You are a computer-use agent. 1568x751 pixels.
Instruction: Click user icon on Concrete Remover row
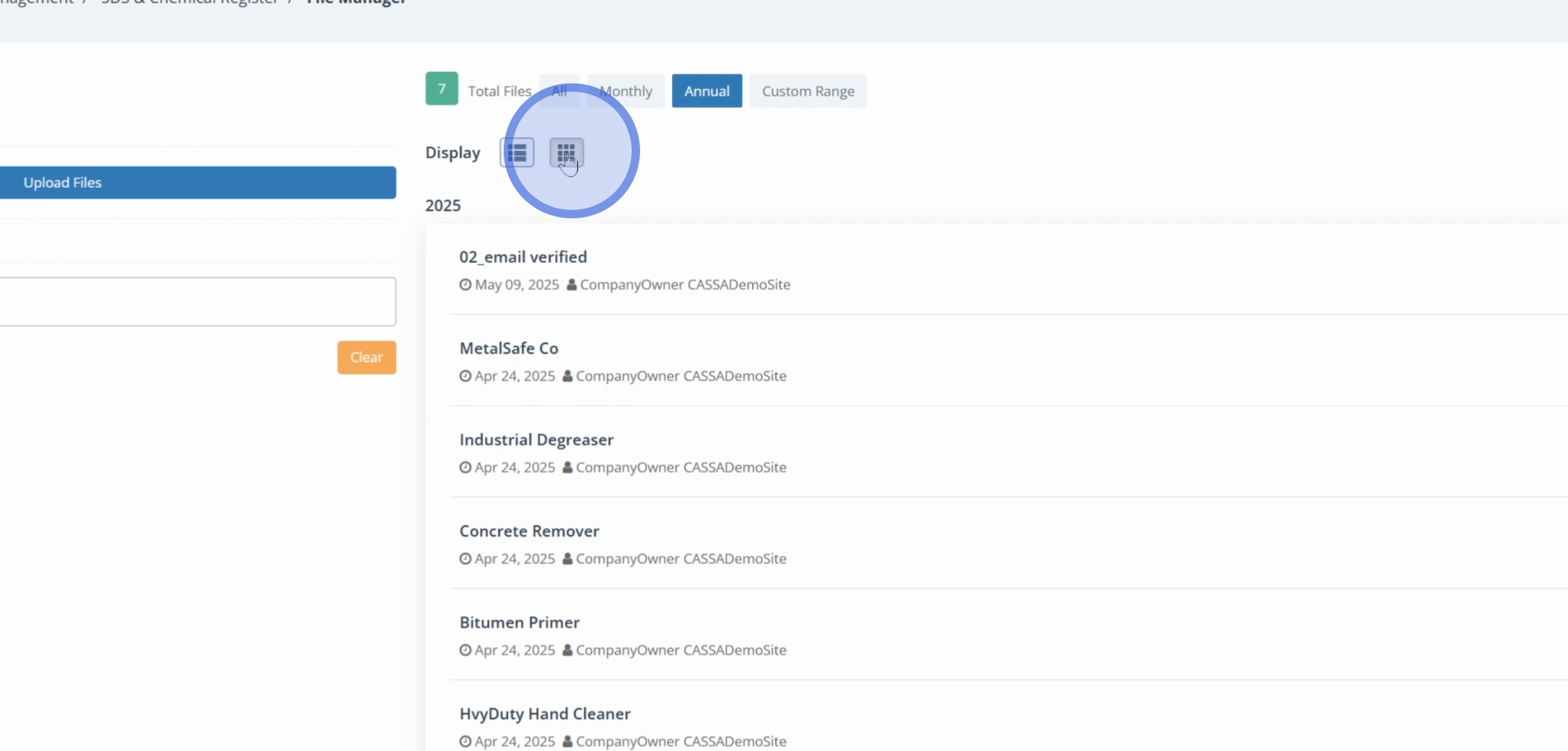[x=568, y=559]
